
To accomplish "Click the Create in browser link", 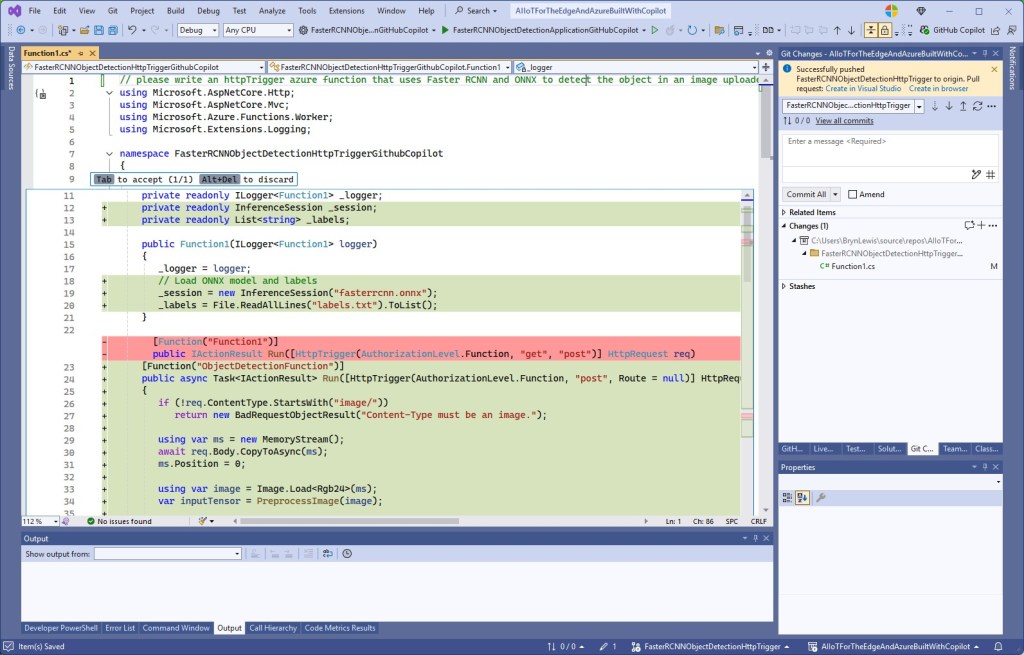I will 938,89.
